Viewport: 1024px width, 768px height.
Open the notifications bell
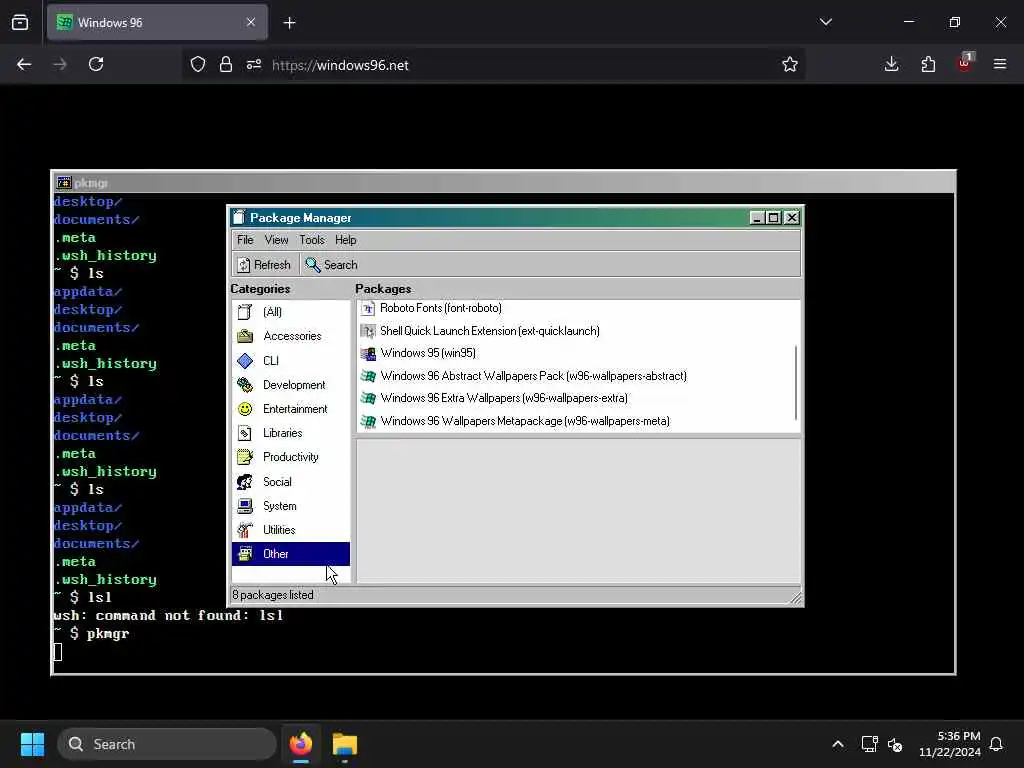(996, 744)
